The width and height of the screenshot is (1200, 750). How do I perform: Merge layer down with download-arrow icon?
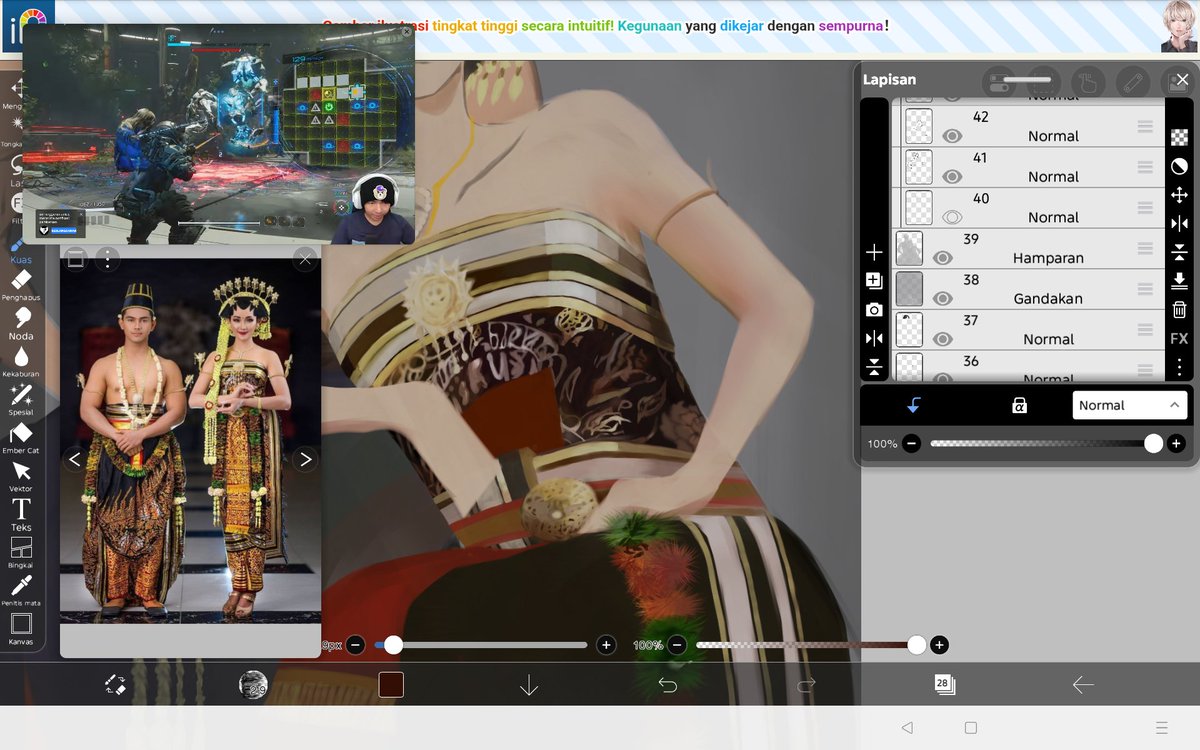pos(1179,281)
